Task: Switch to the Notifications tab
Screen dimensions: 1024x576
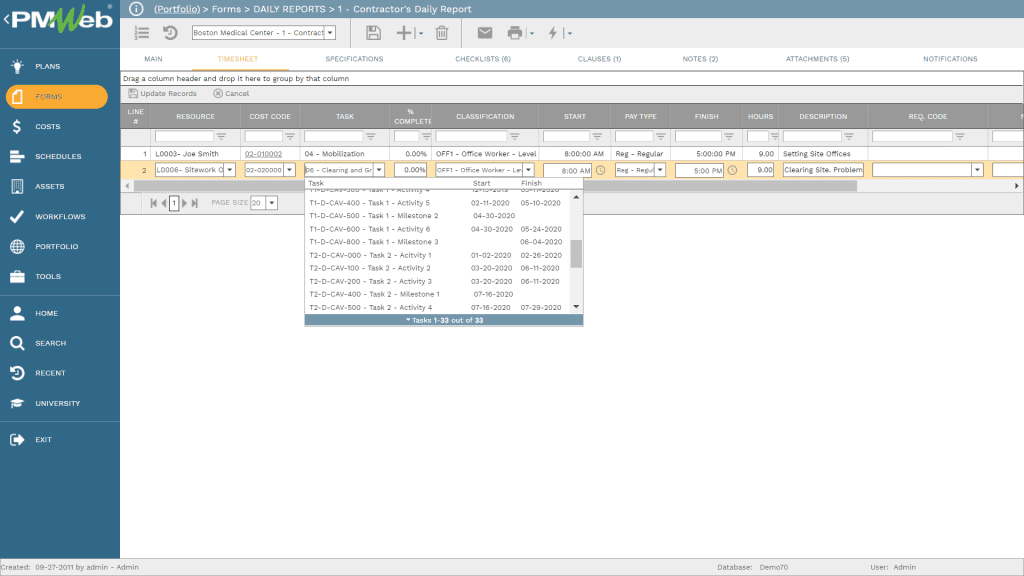Action: [950, 59]
